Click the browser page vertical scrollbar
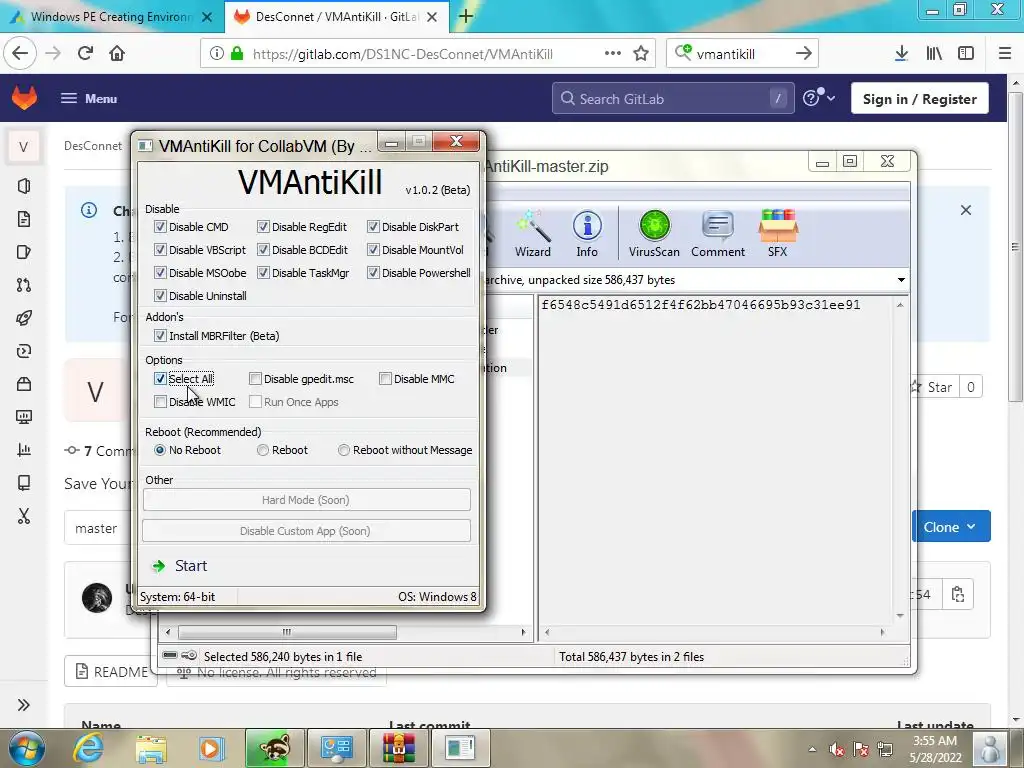Image resolution: width=1024 pixels, height=768 pixels. [x=1016, y=247]
